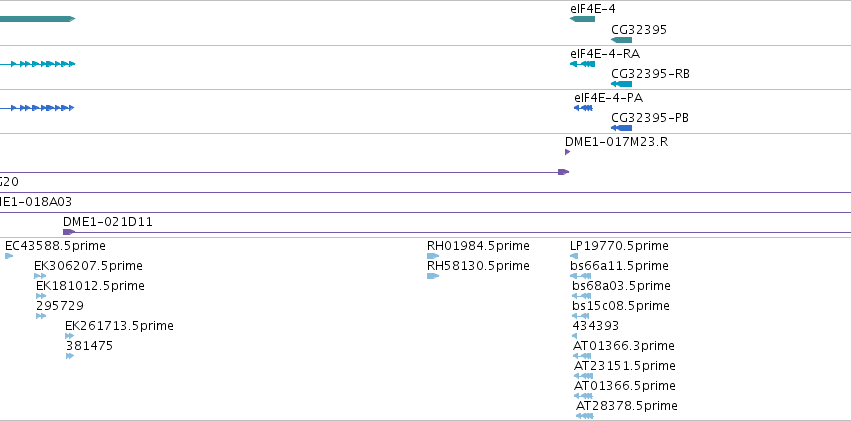Select the EC43588.5prime EST glyph
851x421 pixels.
coord(9,256)
